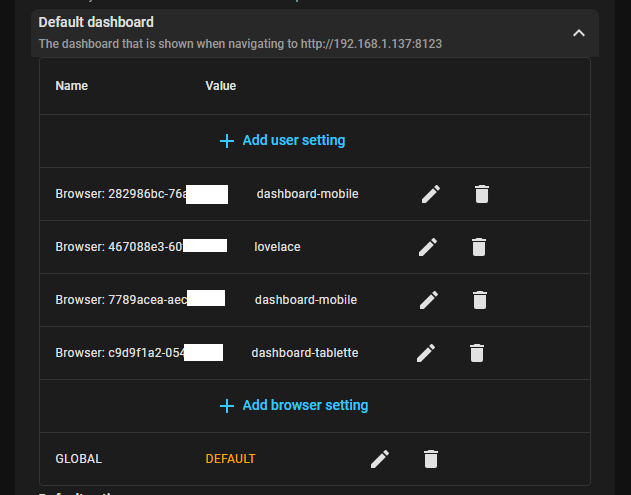The width and height of the screenshot is (631, 495).
Task: Click the plus icon beside Add browser setting
Action: (227, 406)
